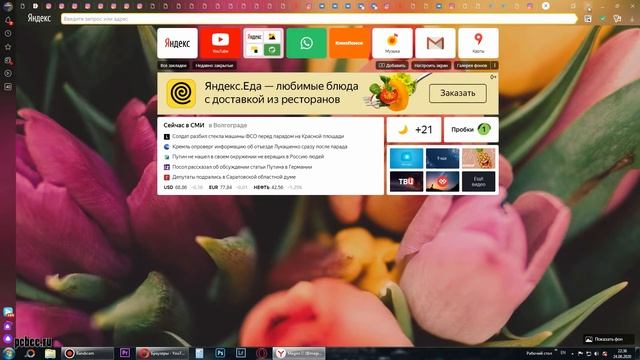Click the volume icon in the system tray
This screenshot has width=640, height=360.
[596, 353]
